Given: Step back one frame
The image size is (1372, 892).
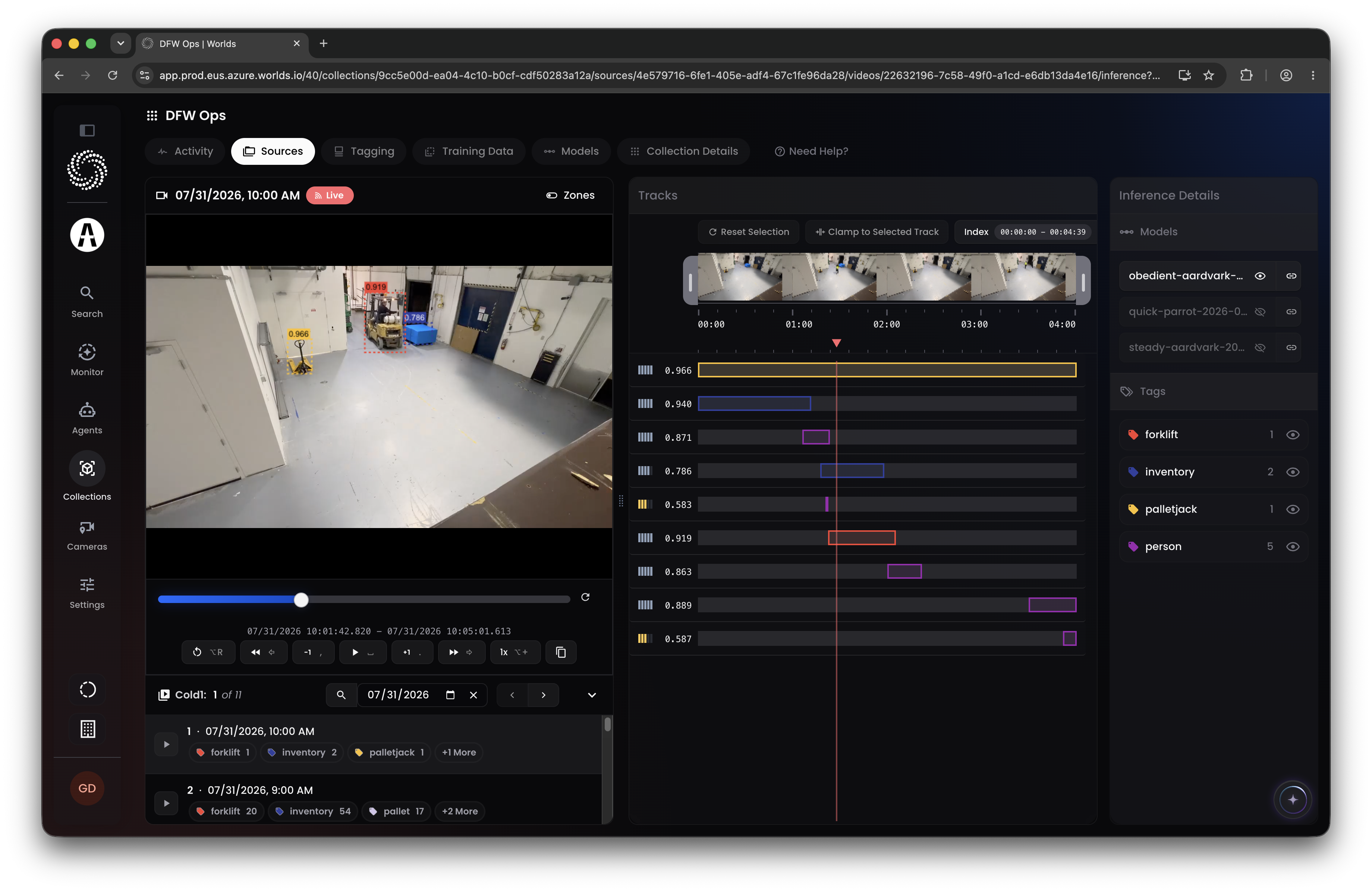Looking at the screenshot, I should 313,652.
